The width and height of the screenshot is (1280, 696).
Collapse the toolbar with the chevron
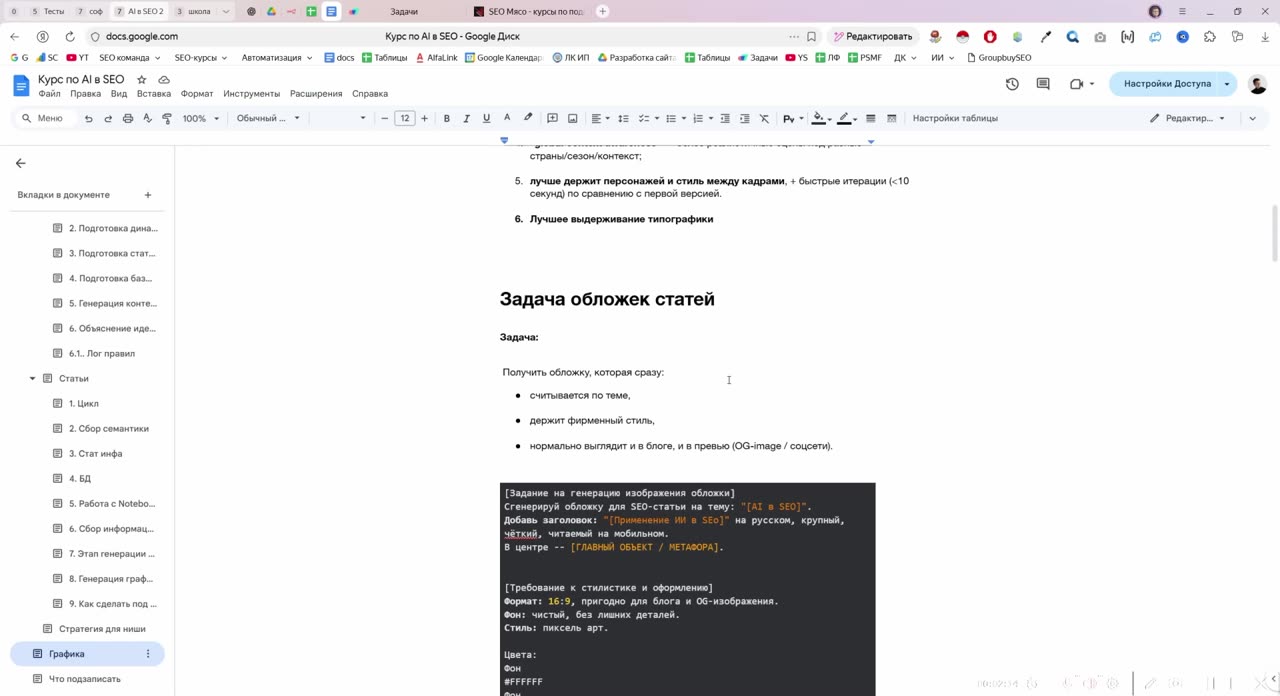[1252, 118]
